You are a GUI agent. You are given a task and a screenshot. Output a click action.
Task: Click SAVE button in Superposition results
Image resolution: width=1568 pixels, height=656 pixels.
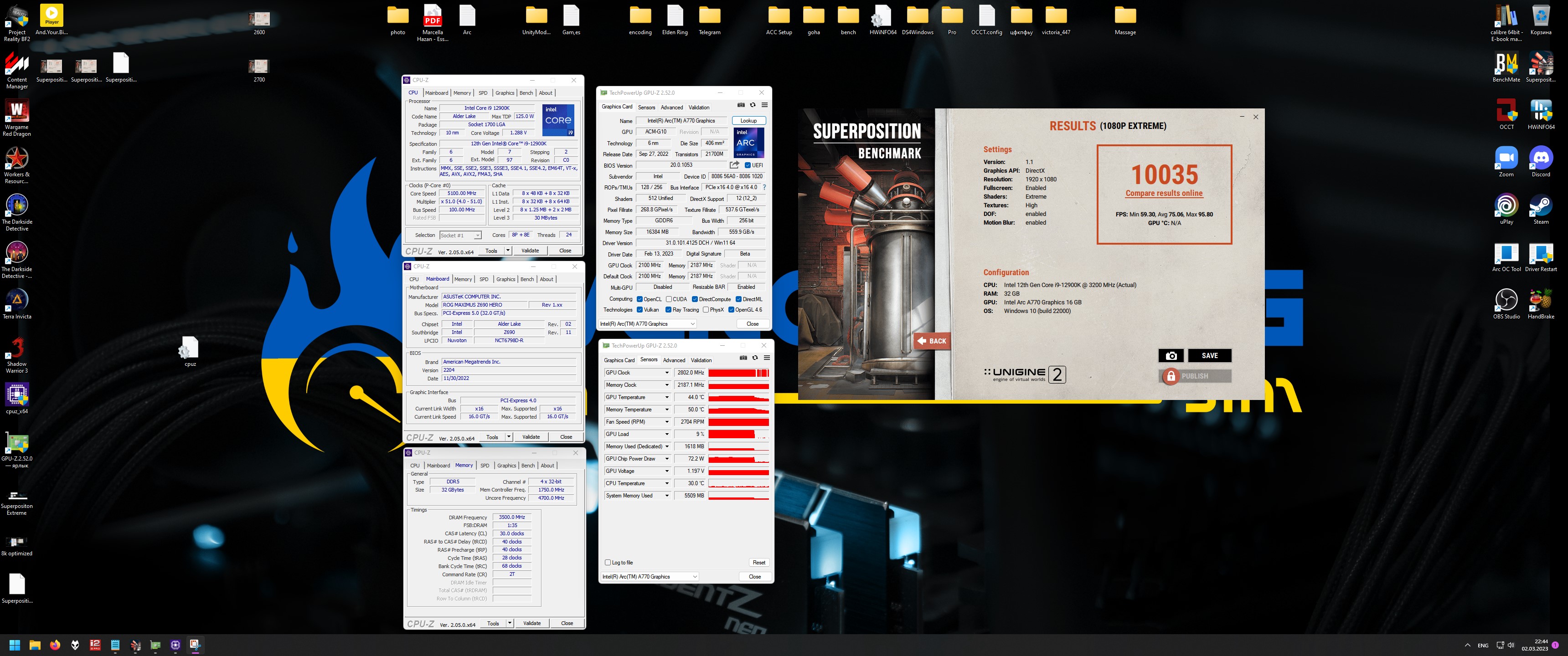point(1209,355)
